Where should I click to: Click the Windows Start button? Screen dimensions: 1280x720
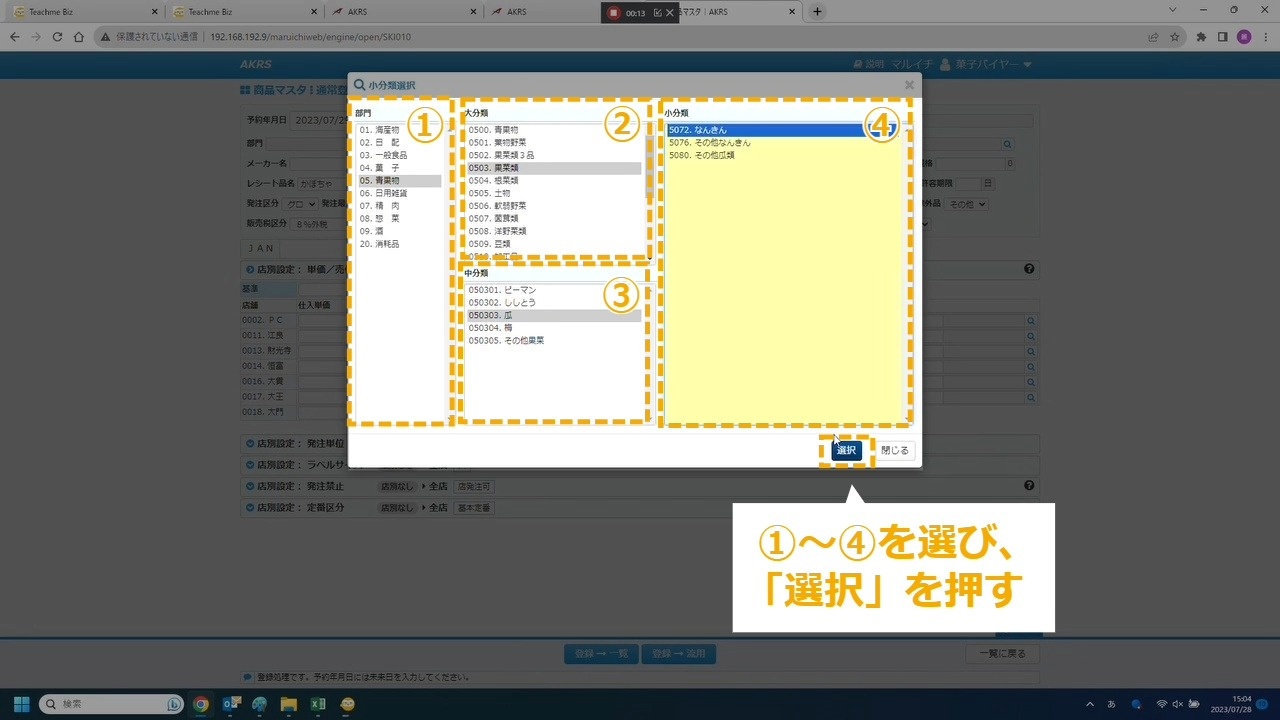pos(21,704)
